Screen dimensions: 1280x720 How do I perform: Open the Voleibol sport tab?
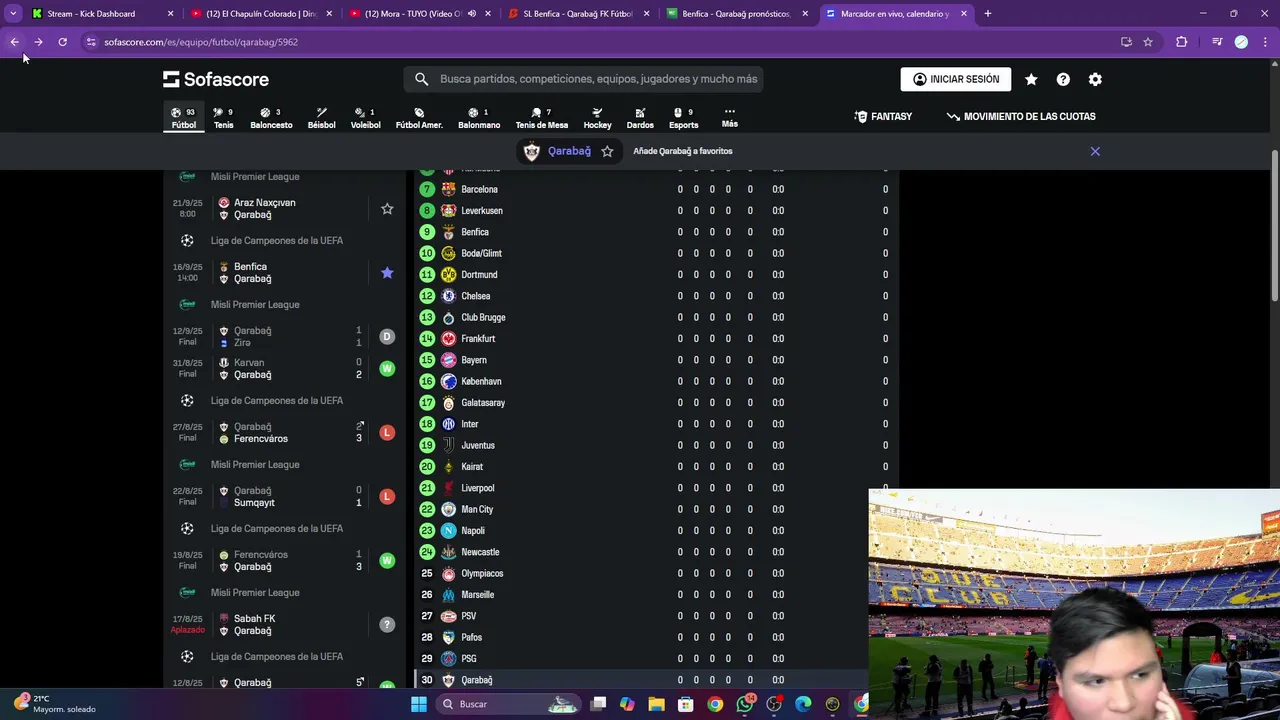pos(365,118)
